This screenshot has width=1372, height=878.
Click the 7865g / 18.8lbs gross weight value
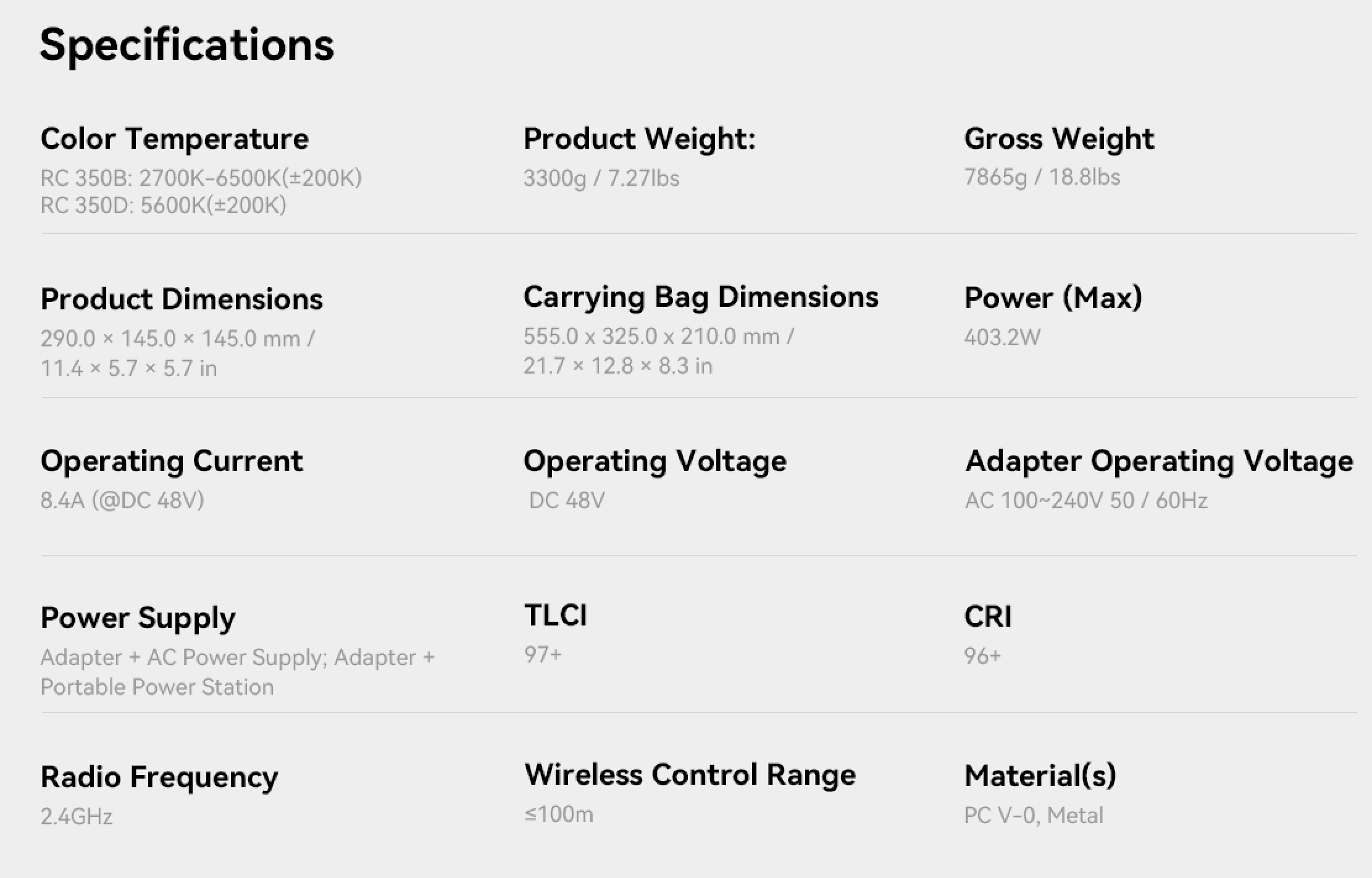pos(1042,177)
